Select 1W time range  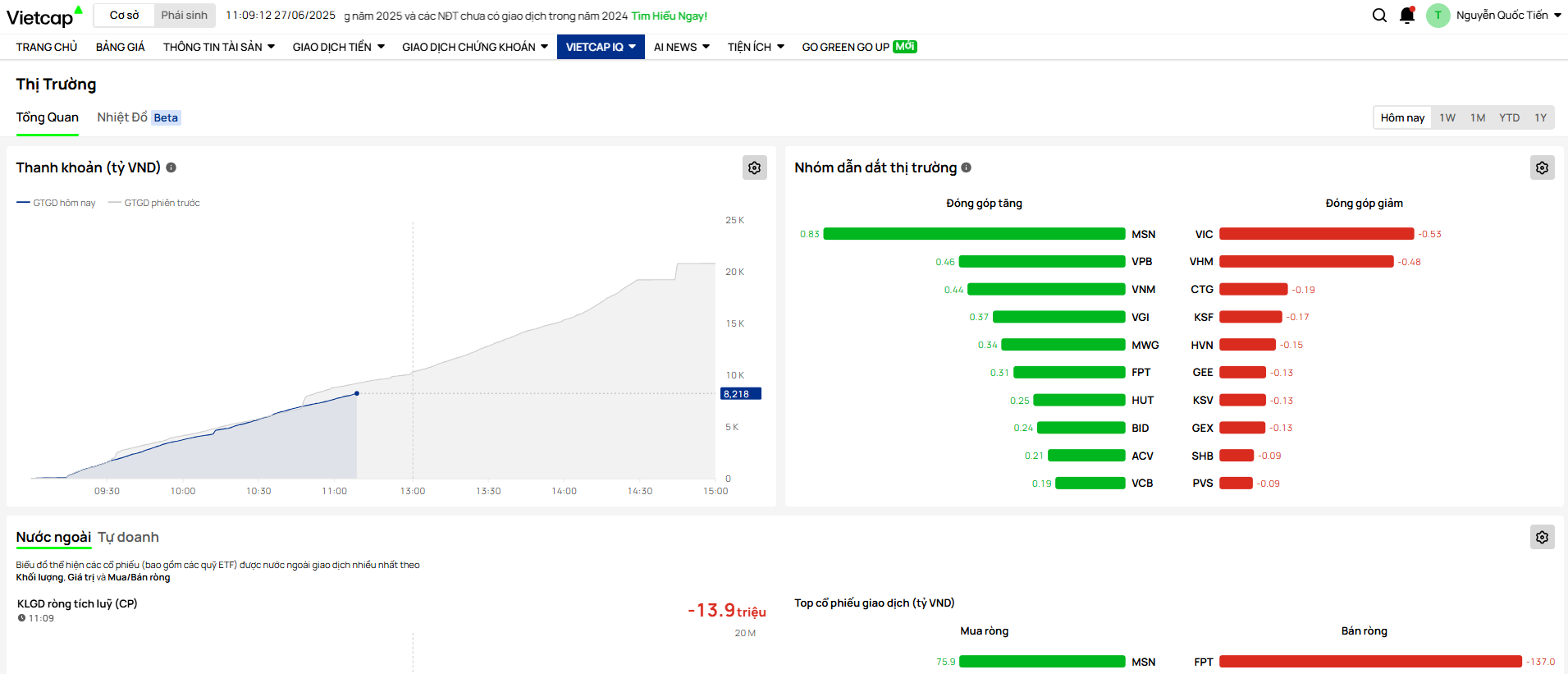coord(1447,117)
